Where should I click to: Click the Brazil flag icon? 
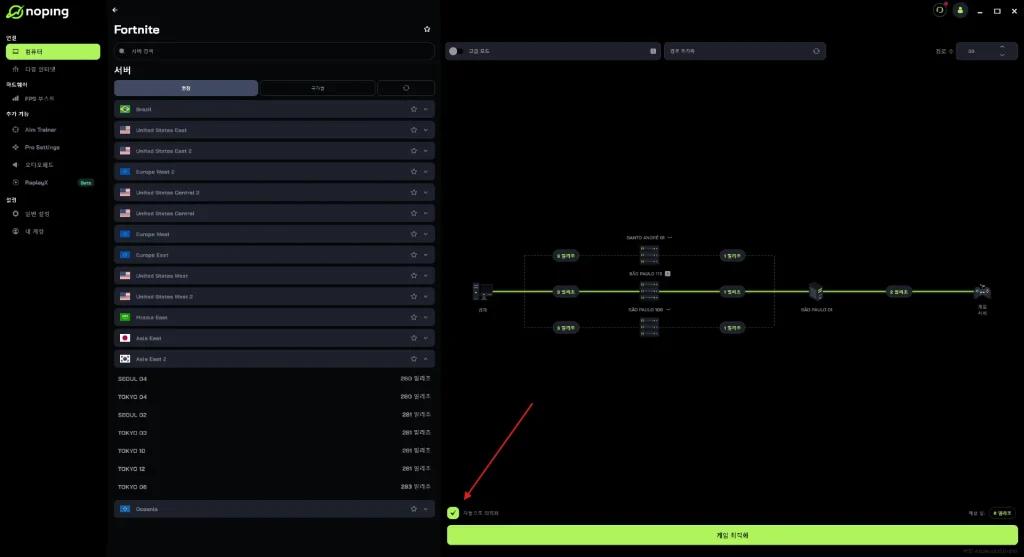(125, 109)
